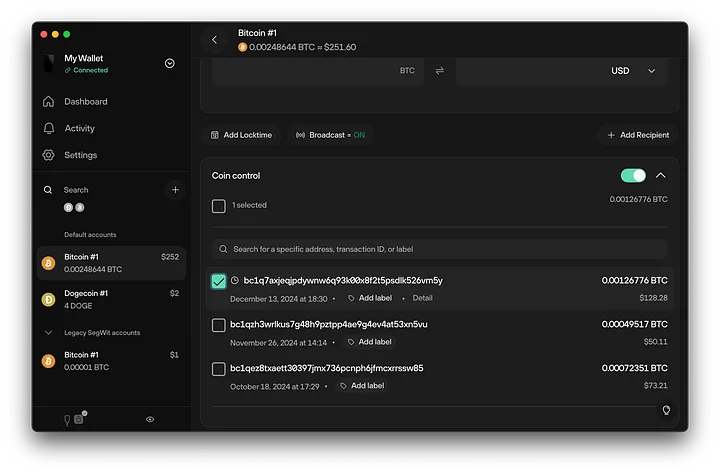Collapse the Legacy SegWit accounts group

pyautogui.click(x=48, y=332)
